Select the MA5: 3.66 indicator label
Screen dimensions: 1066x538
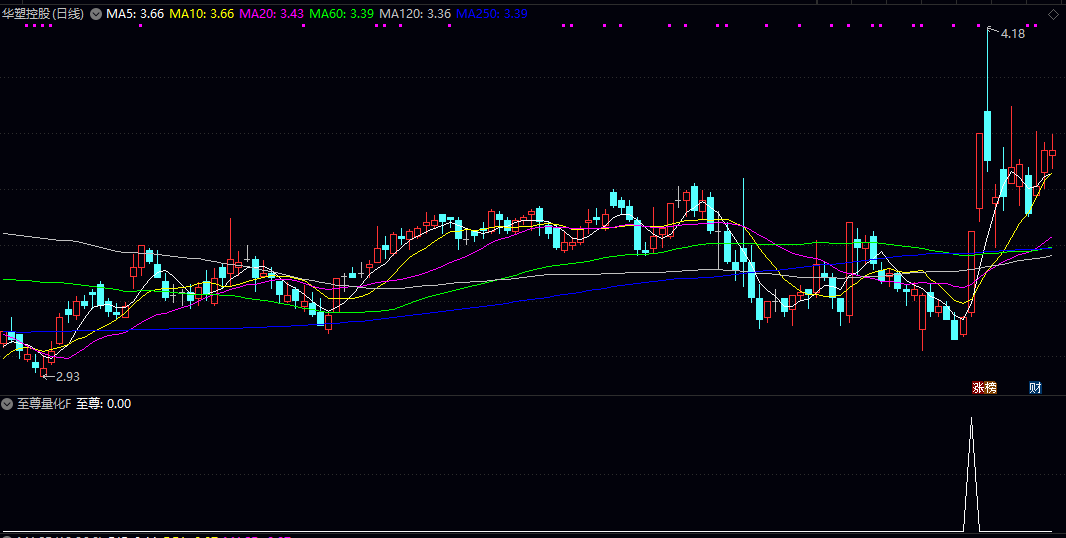(x=136, y=14)
